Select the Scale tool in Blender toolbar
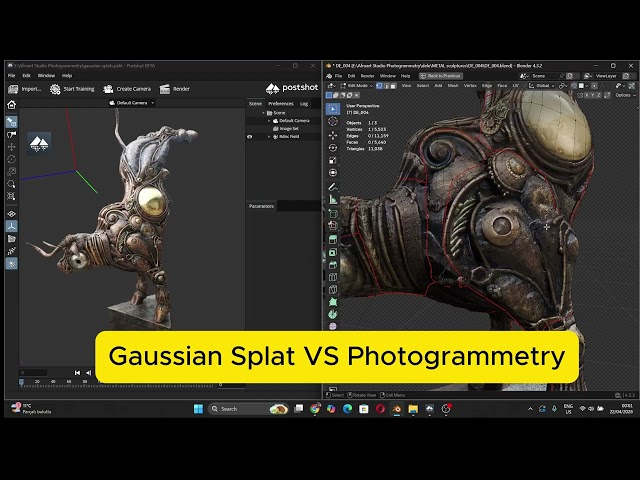The width and height of the screenshot is (640, 480). tap(333, 160)
